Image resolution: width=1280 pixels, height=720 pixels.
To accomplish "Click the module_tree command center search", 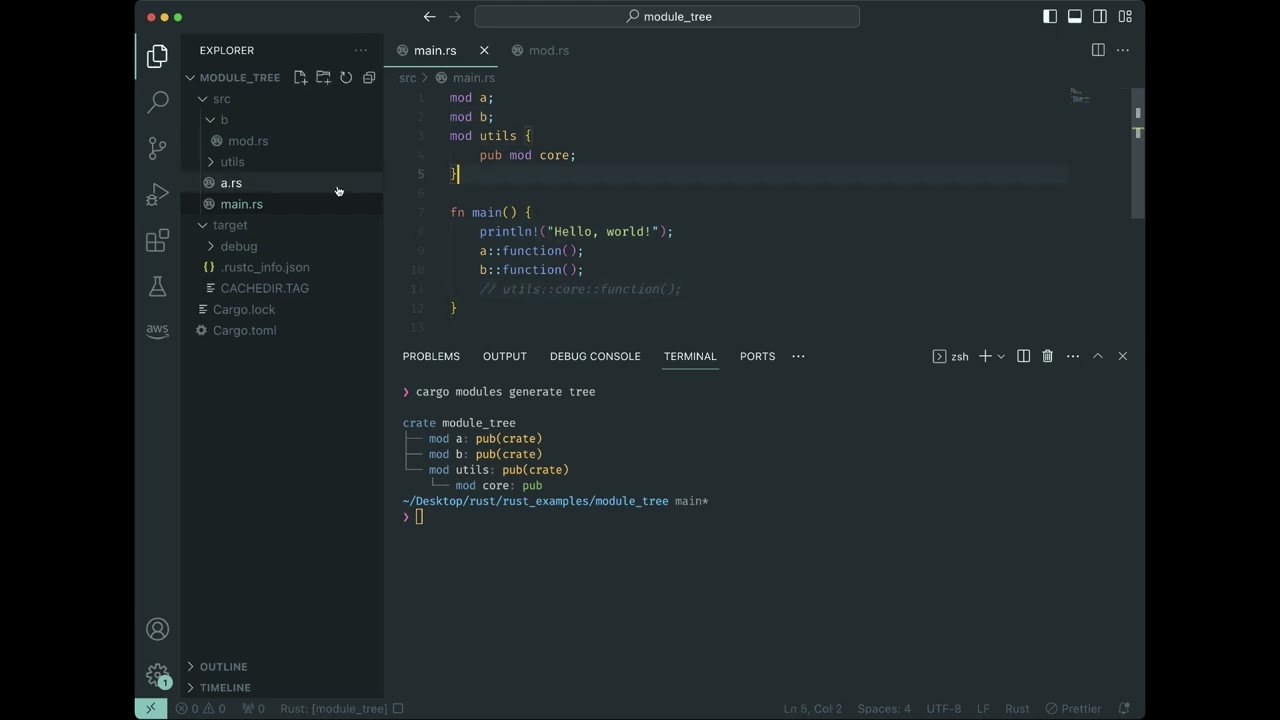I will point(667,16).
